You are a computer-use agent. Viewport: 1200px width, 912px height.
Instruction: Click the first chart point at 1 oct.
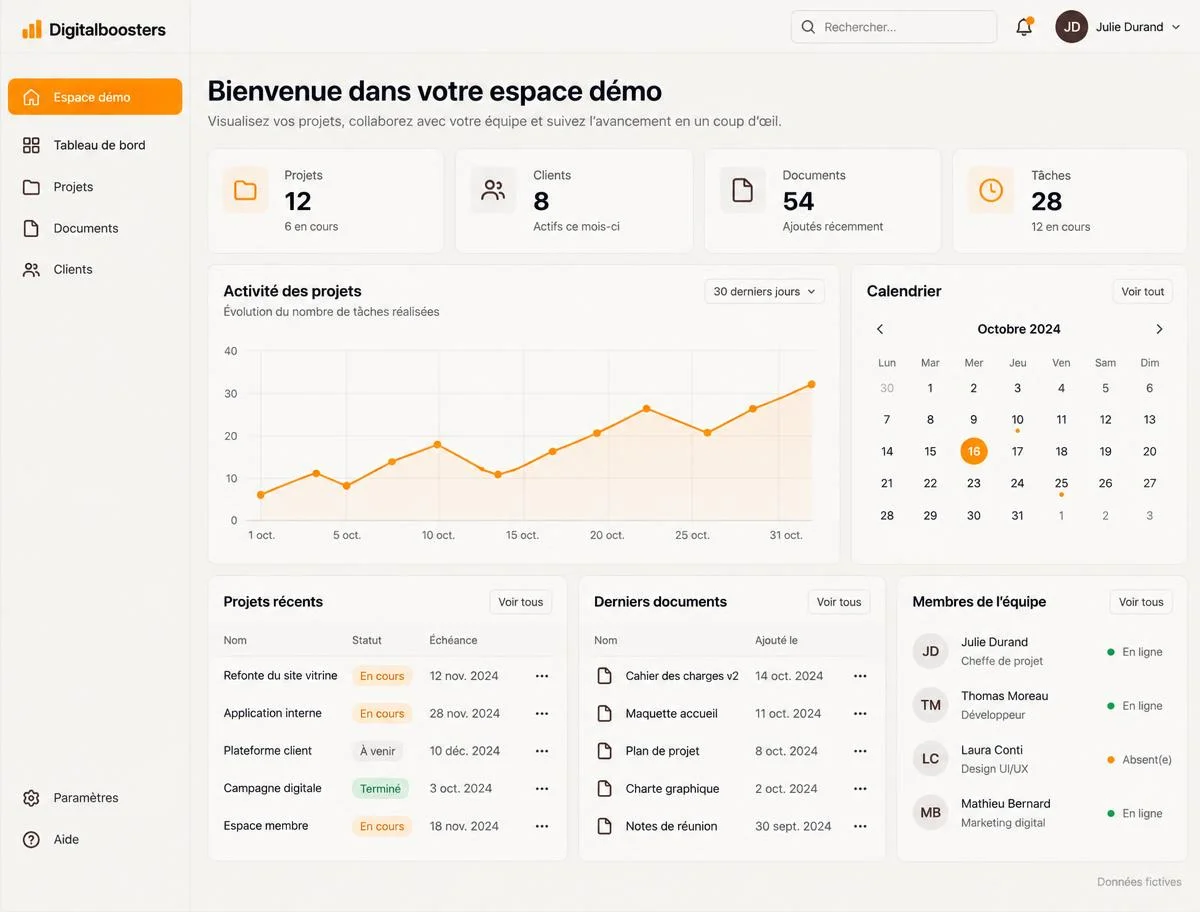click(261, 495)
